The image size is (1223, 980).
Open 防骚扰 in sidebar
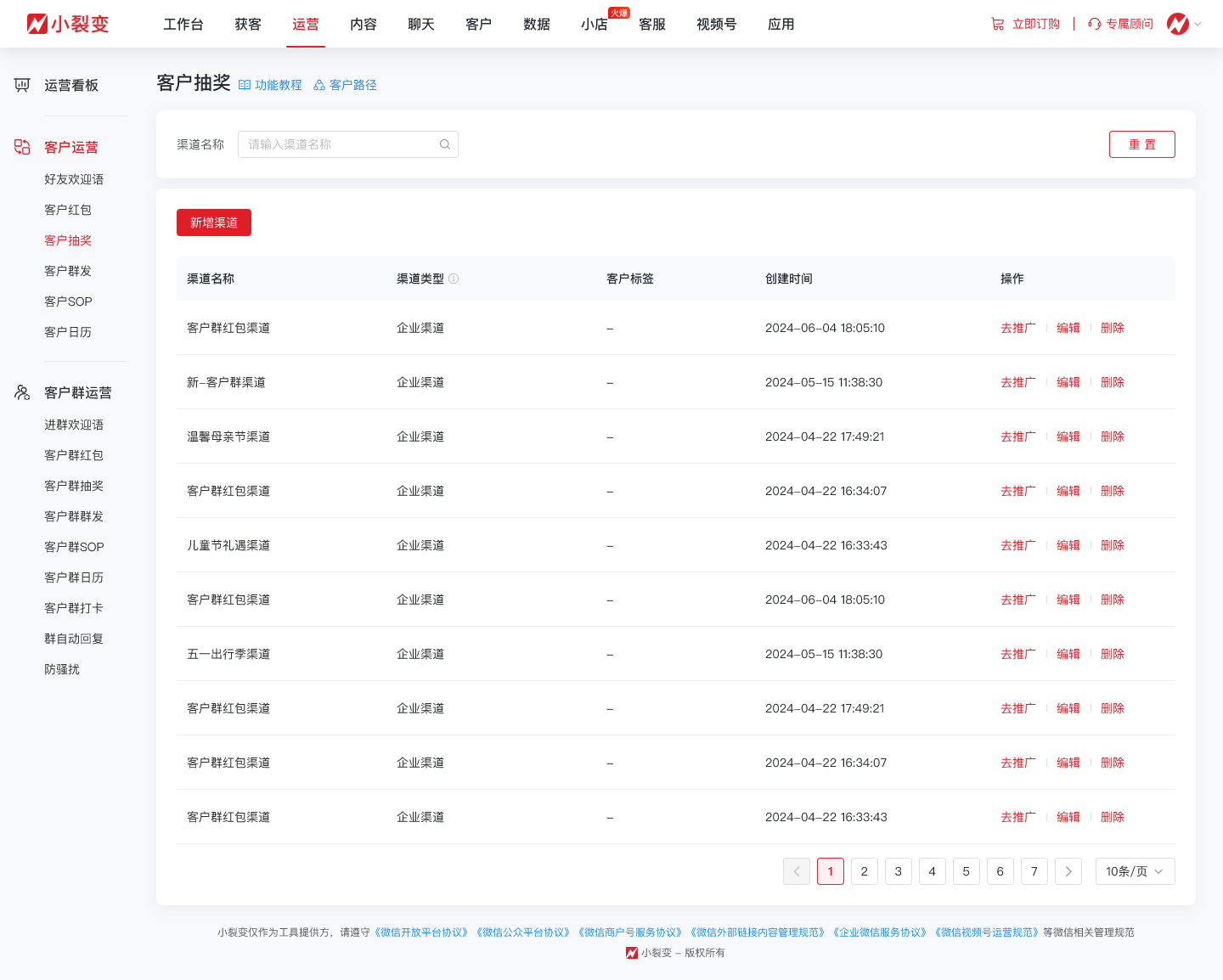62,669
